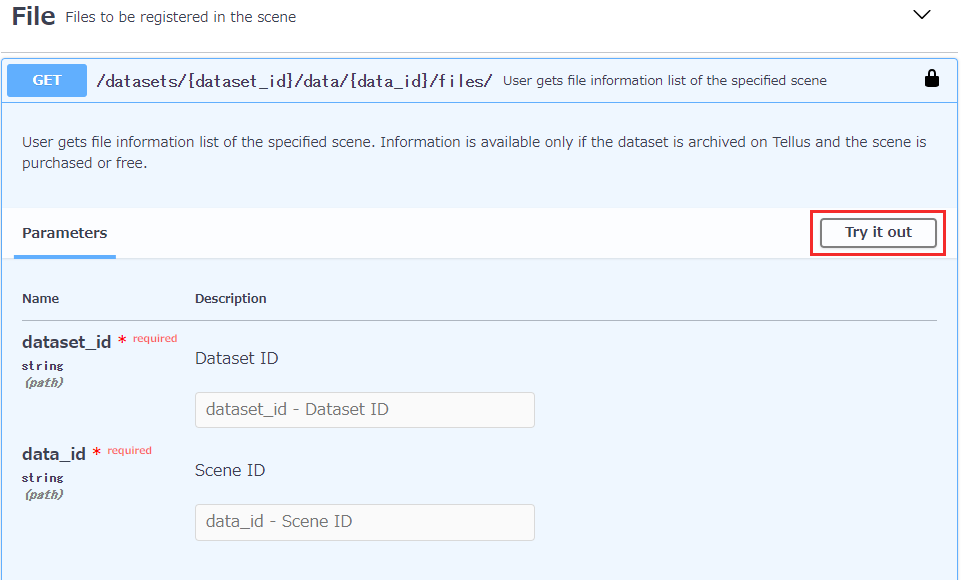Focus the data_id Scene ID input field

tap(365, 522)
